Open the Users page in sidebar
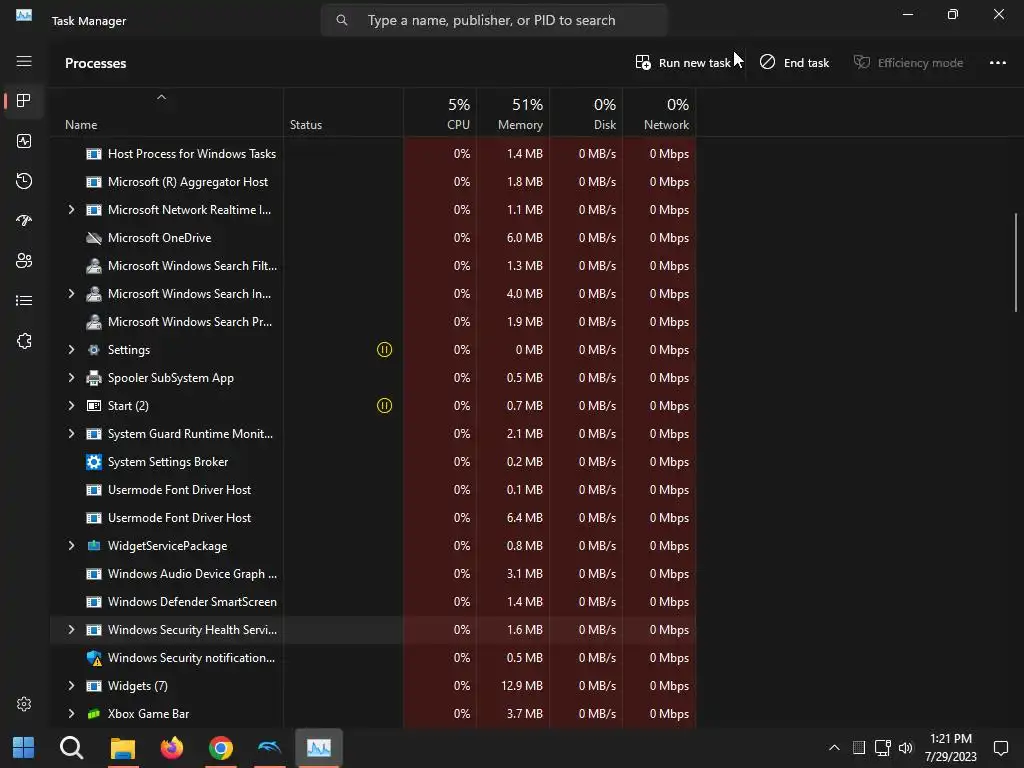Viewport: 1024px width, 768px height. [24, 261]
